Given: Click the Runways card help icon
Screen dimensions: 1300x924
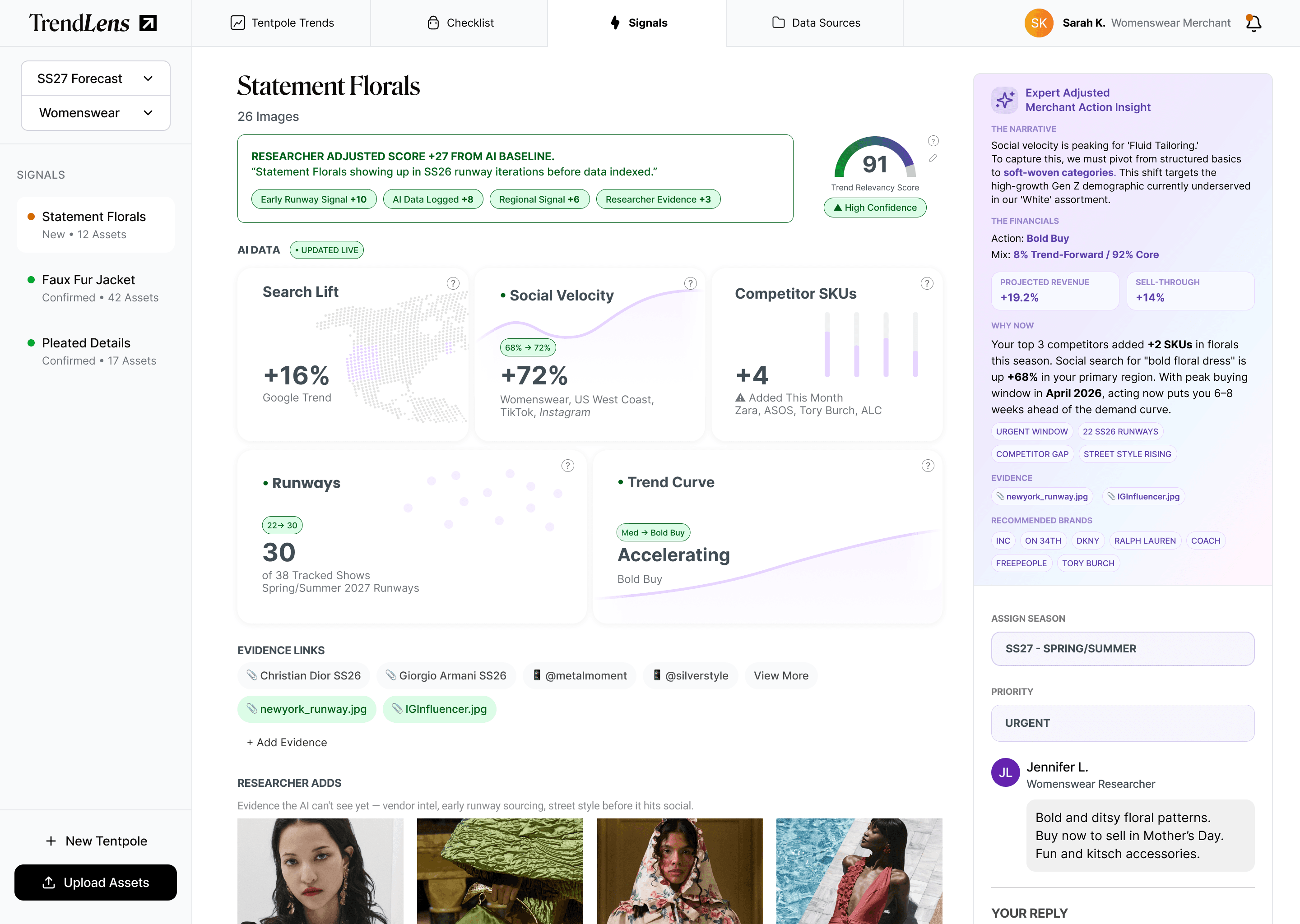Looking at the screenshot, I should [567, 466].
